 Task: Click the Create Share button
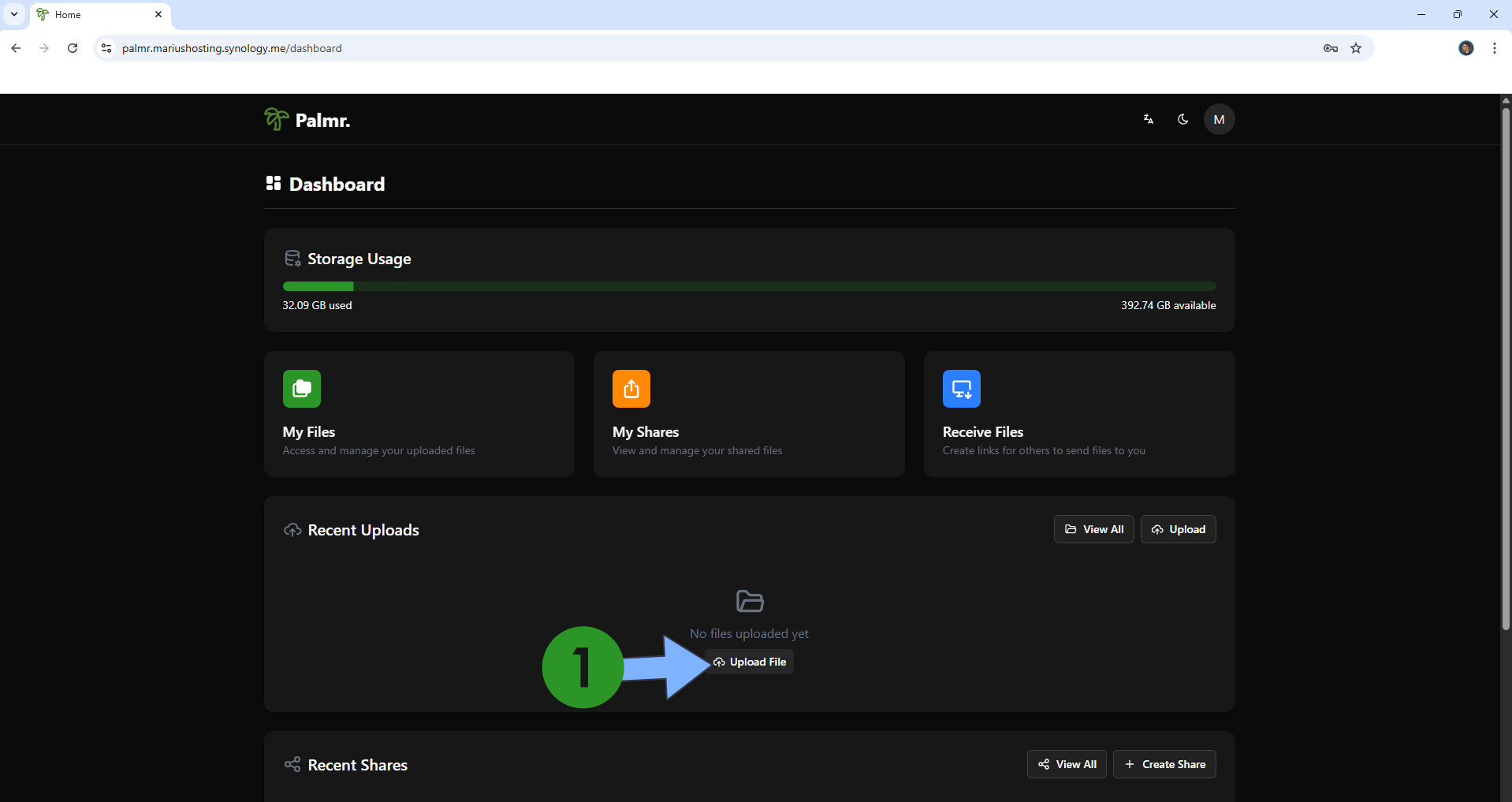click(1165, 764)
